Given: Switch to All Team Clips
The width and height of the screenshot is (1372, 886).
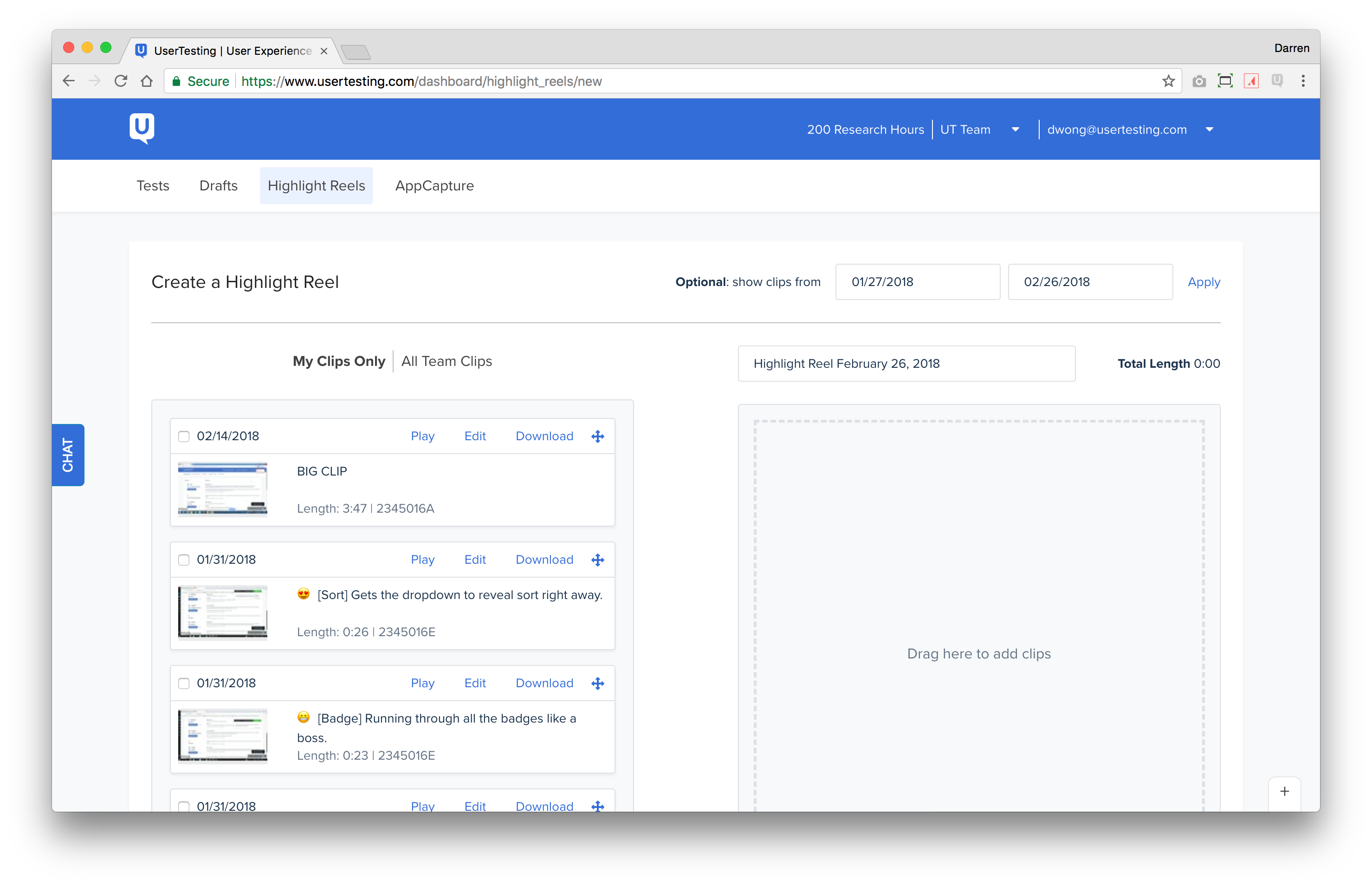Looking at the screenshot, I should [x=446, y=361].
